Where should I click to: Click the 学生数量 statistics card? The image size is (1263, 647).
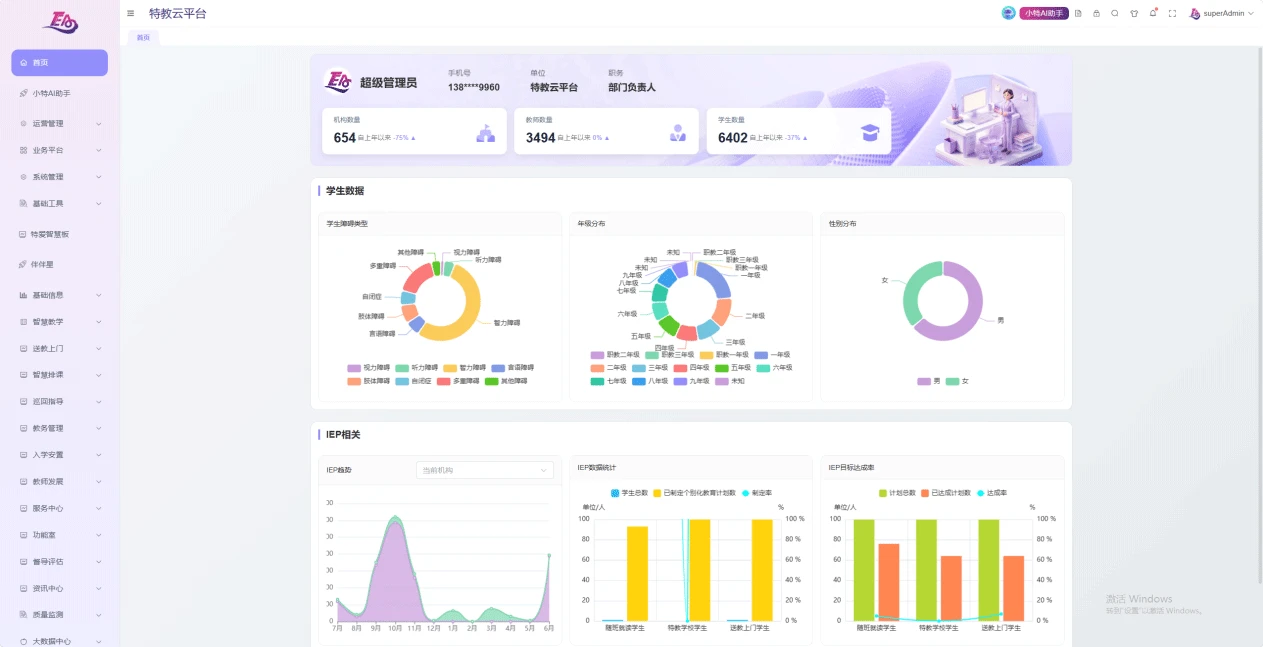798,131
